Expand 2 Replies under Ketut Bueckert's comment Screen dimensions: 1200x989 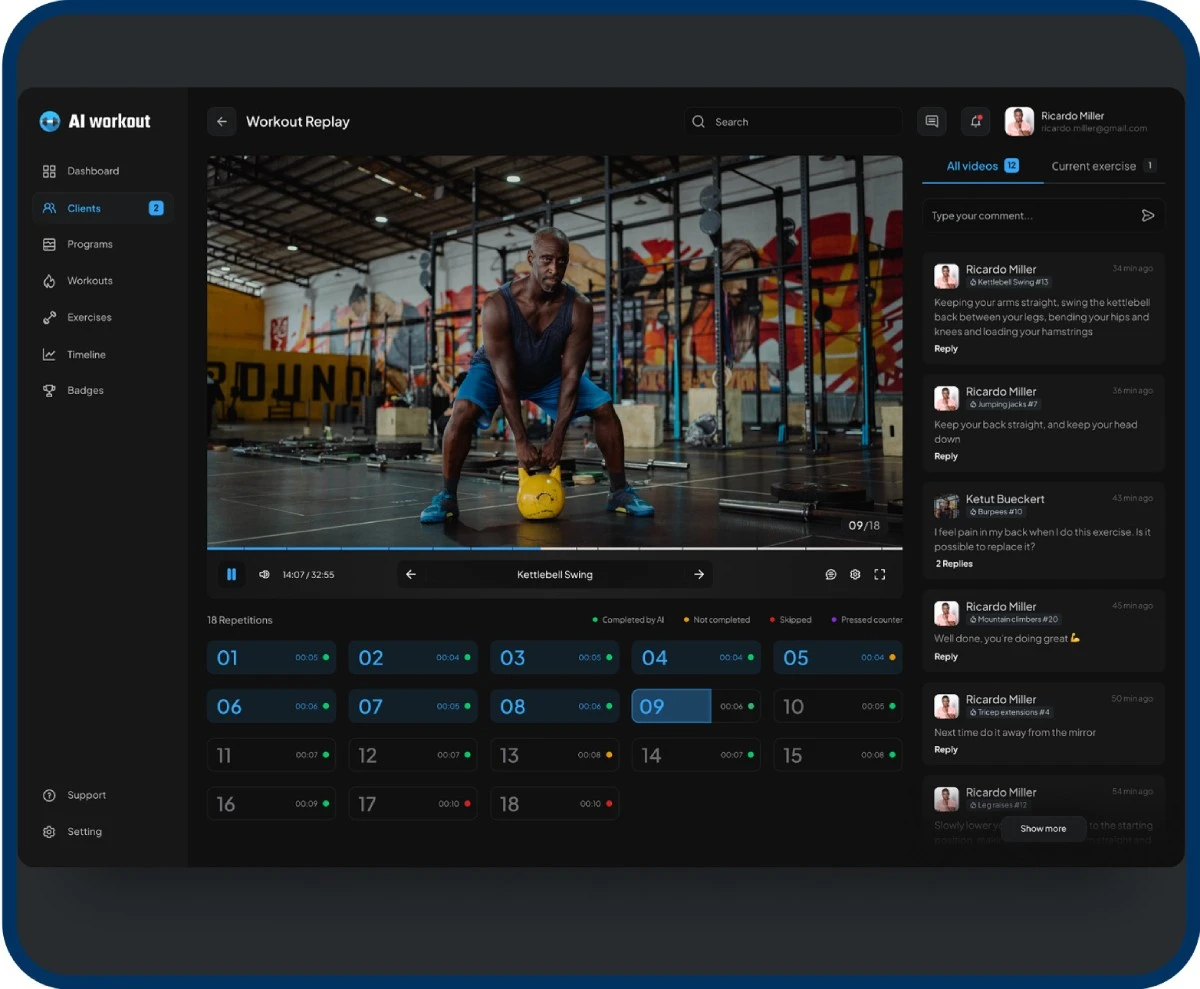coord(954,564)
